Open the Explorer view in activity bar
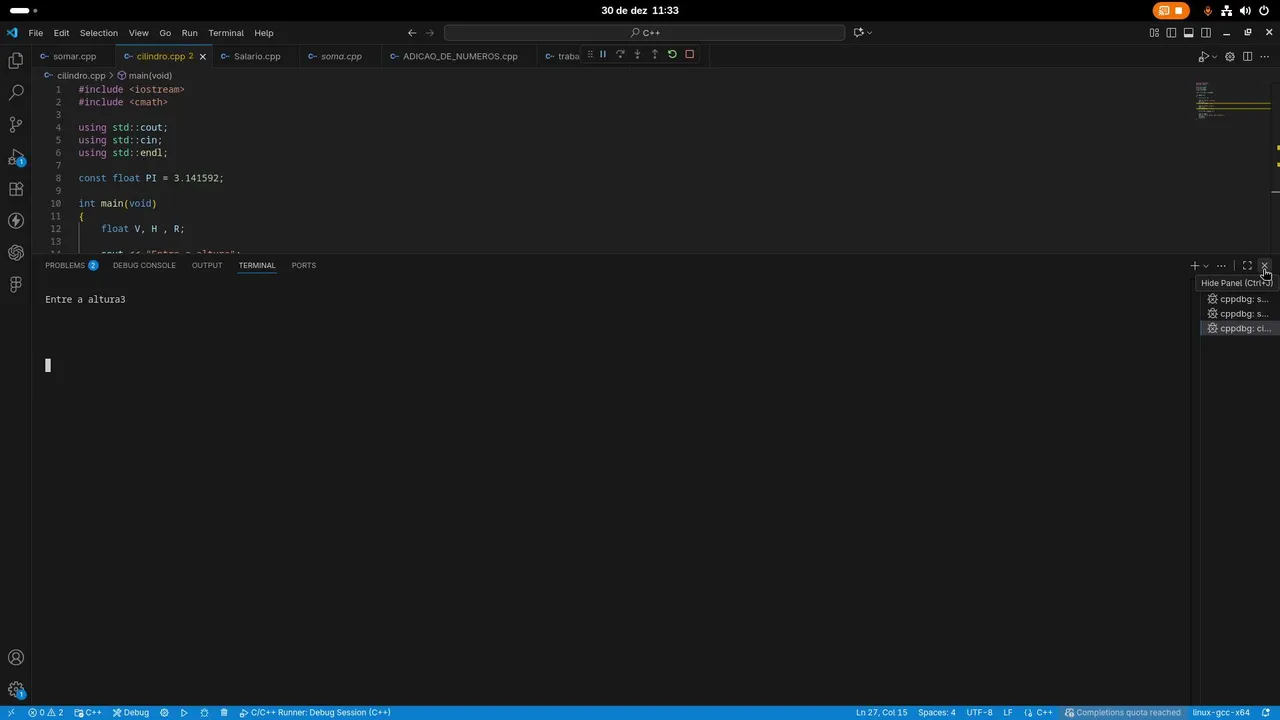1280x720 pixels. click(16, 61)
